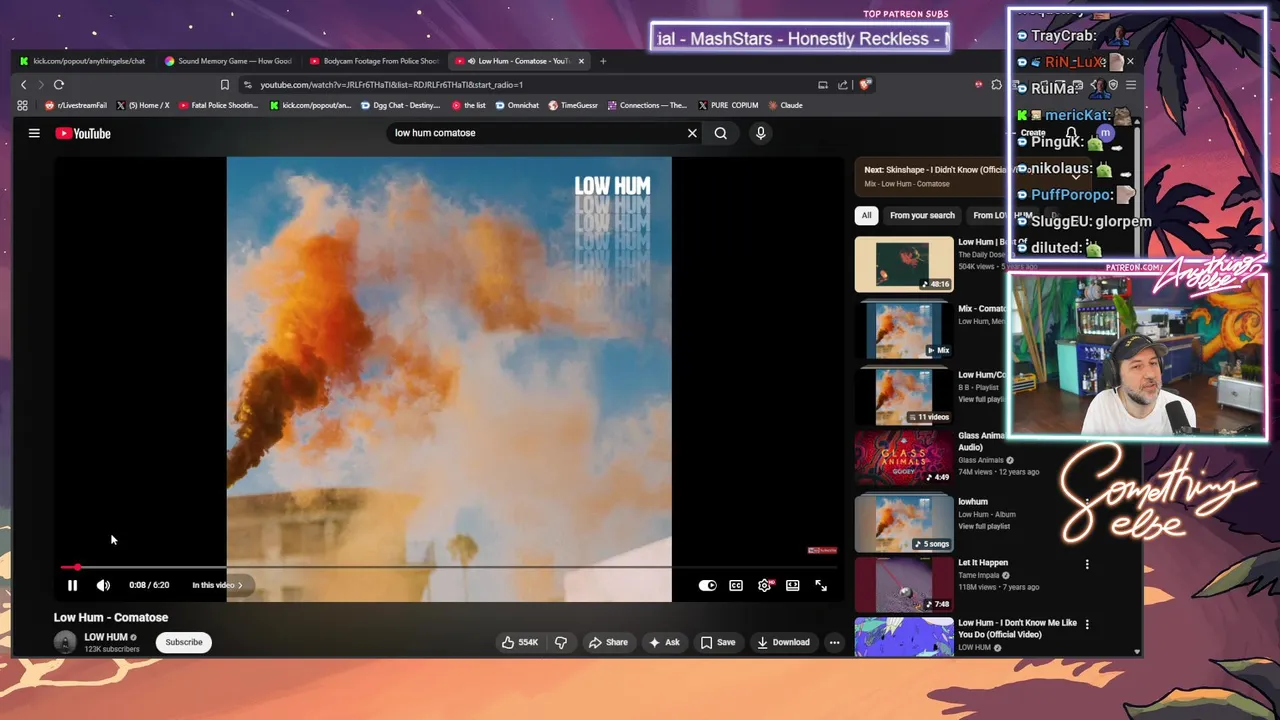This screenshot has width=1280, height=720.
Task: Save the video to a playlist
Action: coord(718,642)
